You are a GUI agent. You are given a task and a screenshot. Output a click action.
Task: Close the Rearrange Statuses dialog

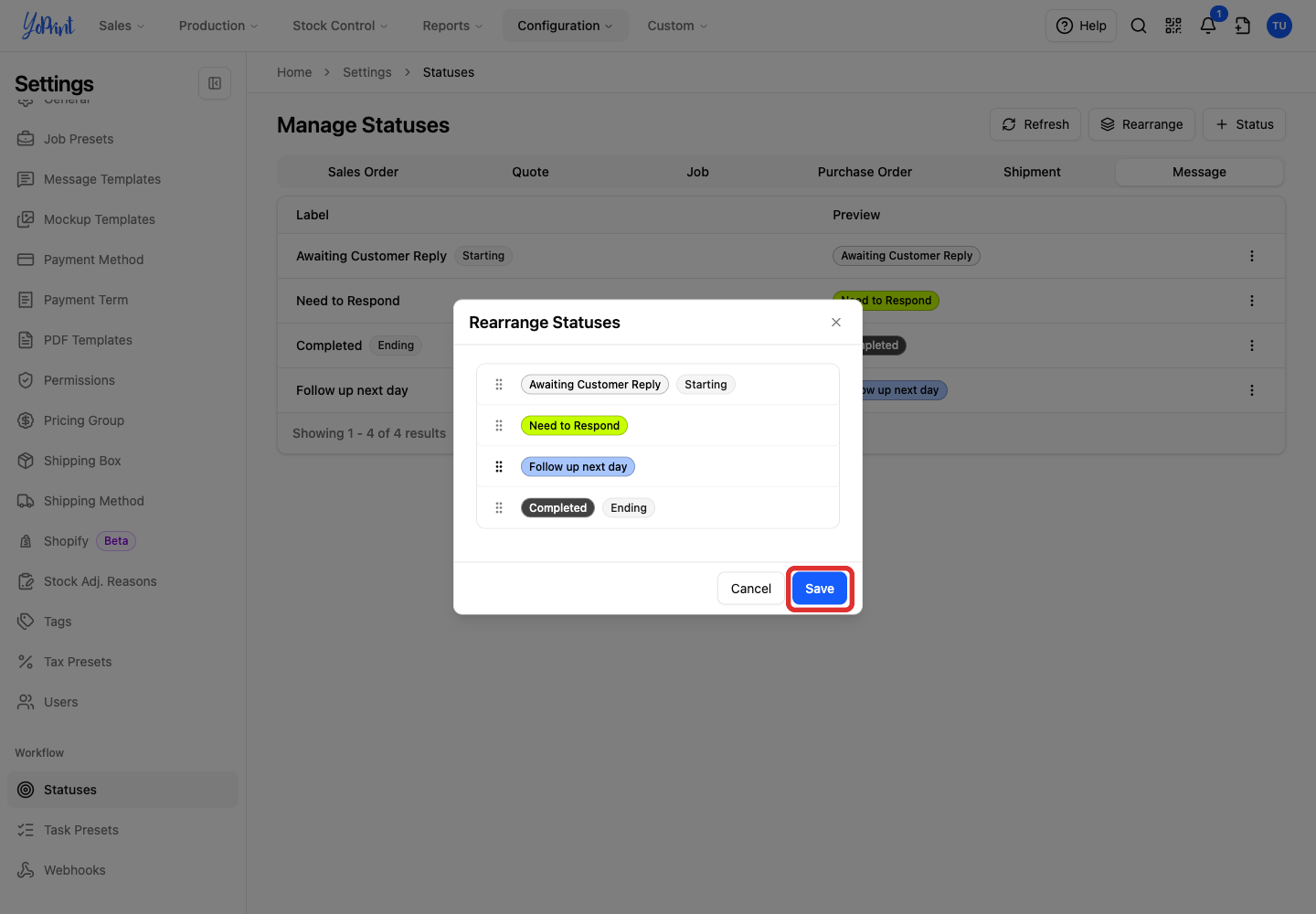pyautogui.click(x=836, y=323)
